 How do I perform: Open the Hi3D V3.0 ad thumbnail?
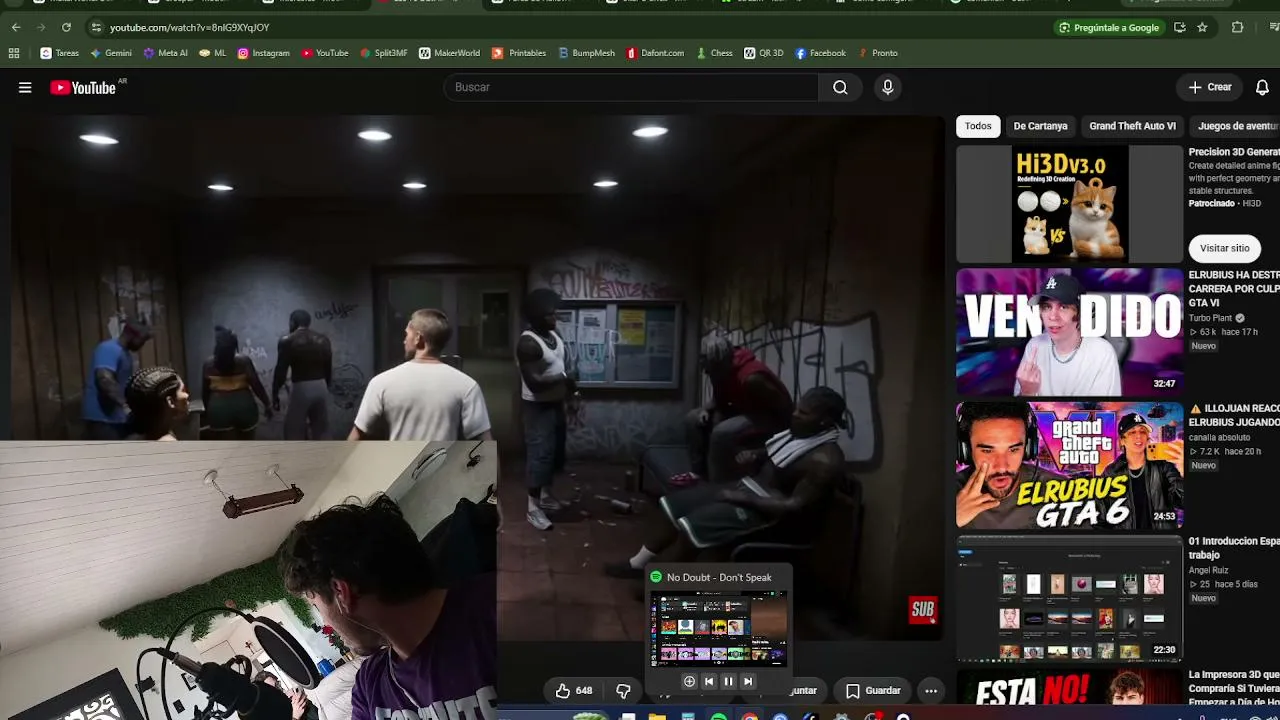(x=1069, y=204)
